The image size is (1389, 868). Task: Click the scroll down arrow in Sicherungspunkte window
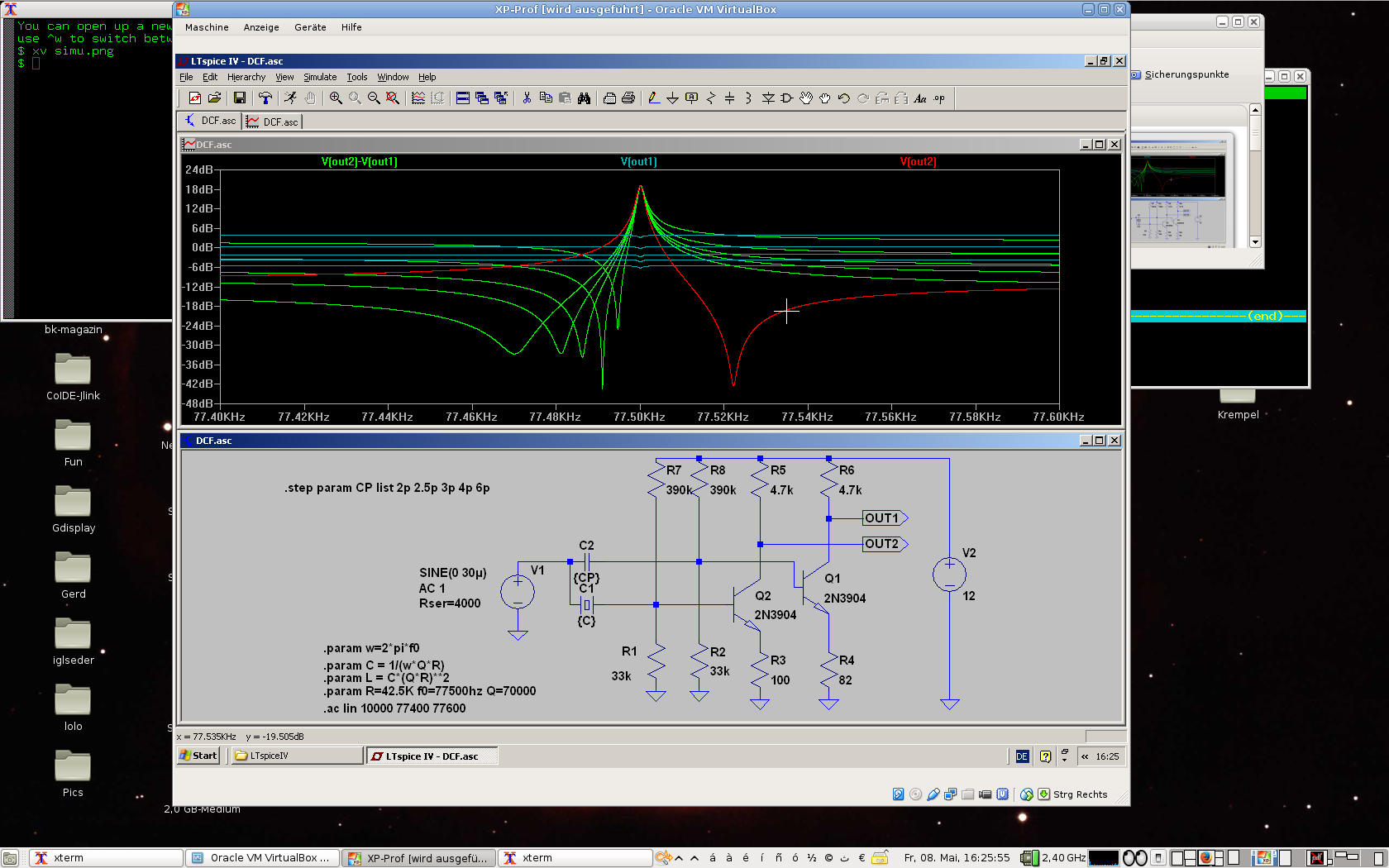point(1255,242)
